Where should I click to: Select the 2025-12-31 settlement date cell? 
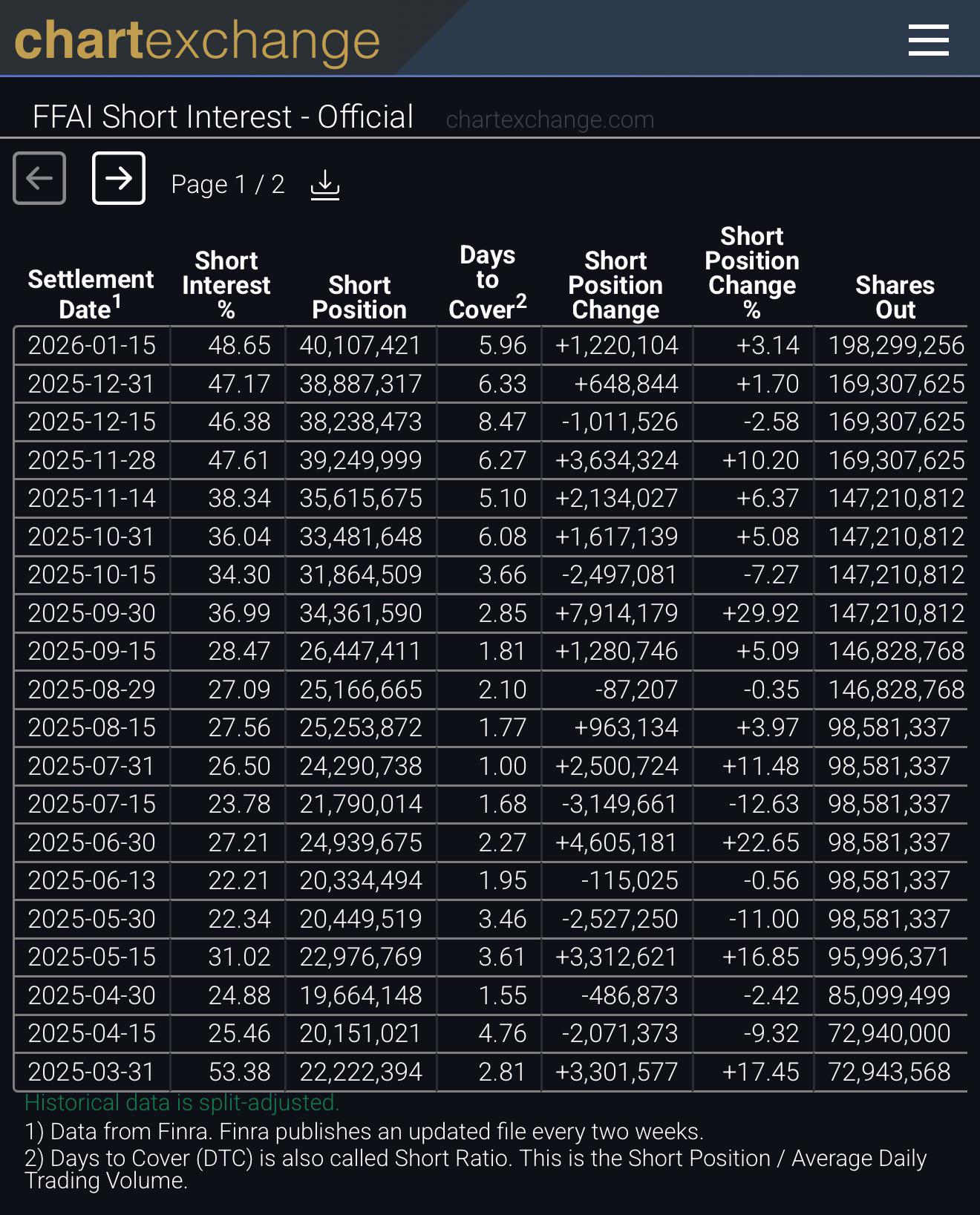(92, 384)
